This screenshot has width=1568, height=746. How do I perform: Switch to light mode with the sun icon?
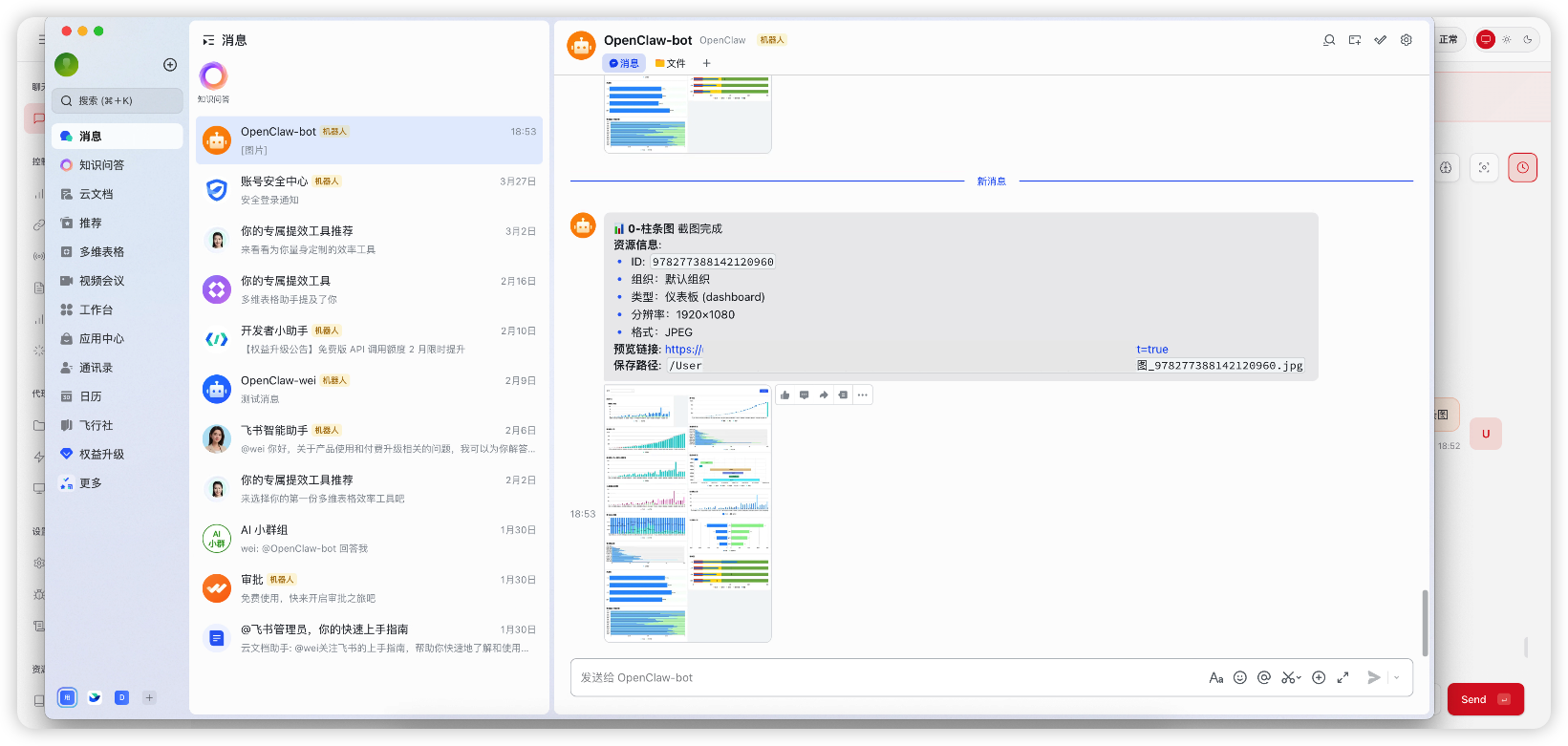click(1507, 39)
